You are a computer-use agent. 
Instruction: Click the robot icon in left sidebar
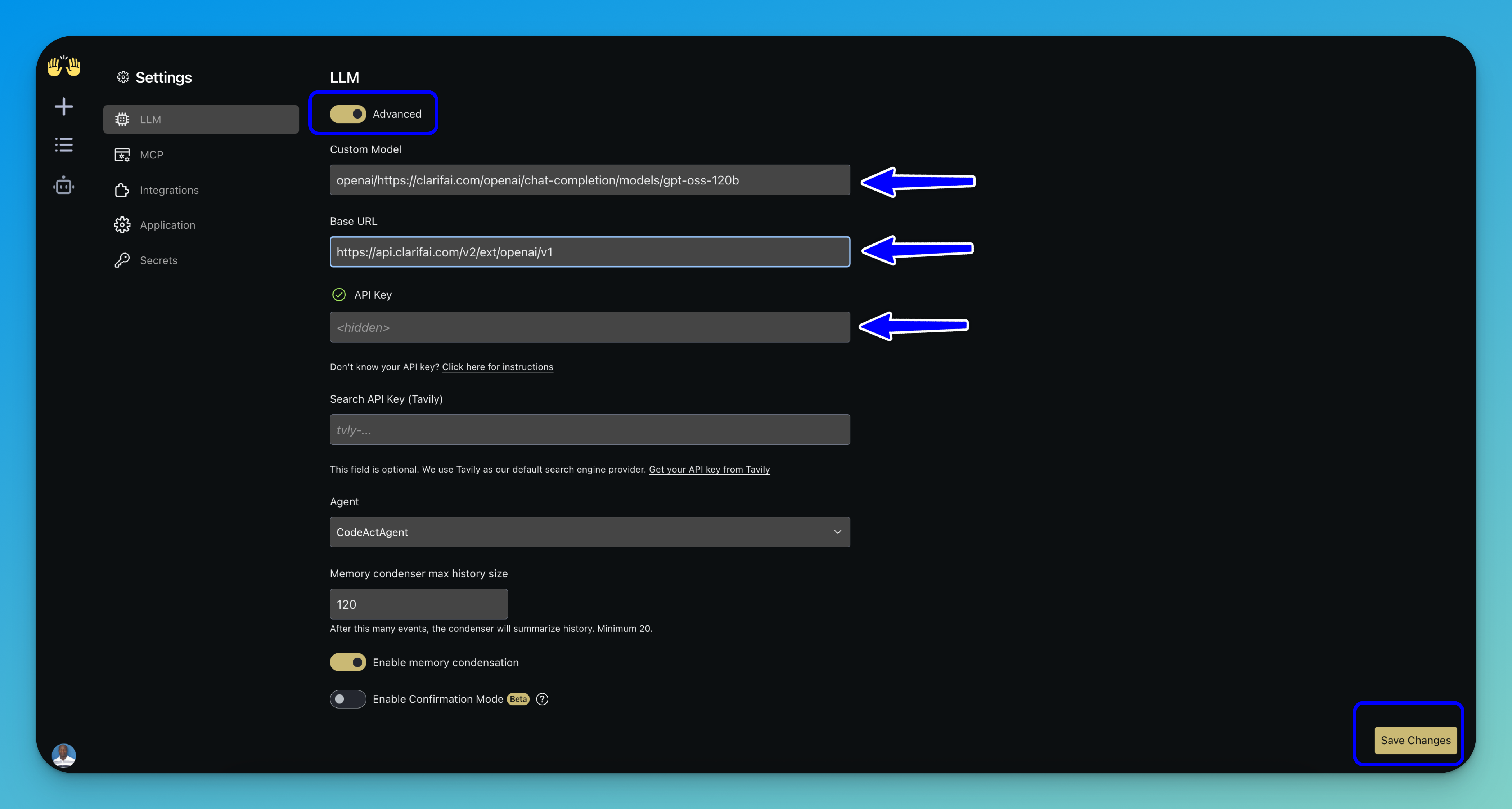63,186
